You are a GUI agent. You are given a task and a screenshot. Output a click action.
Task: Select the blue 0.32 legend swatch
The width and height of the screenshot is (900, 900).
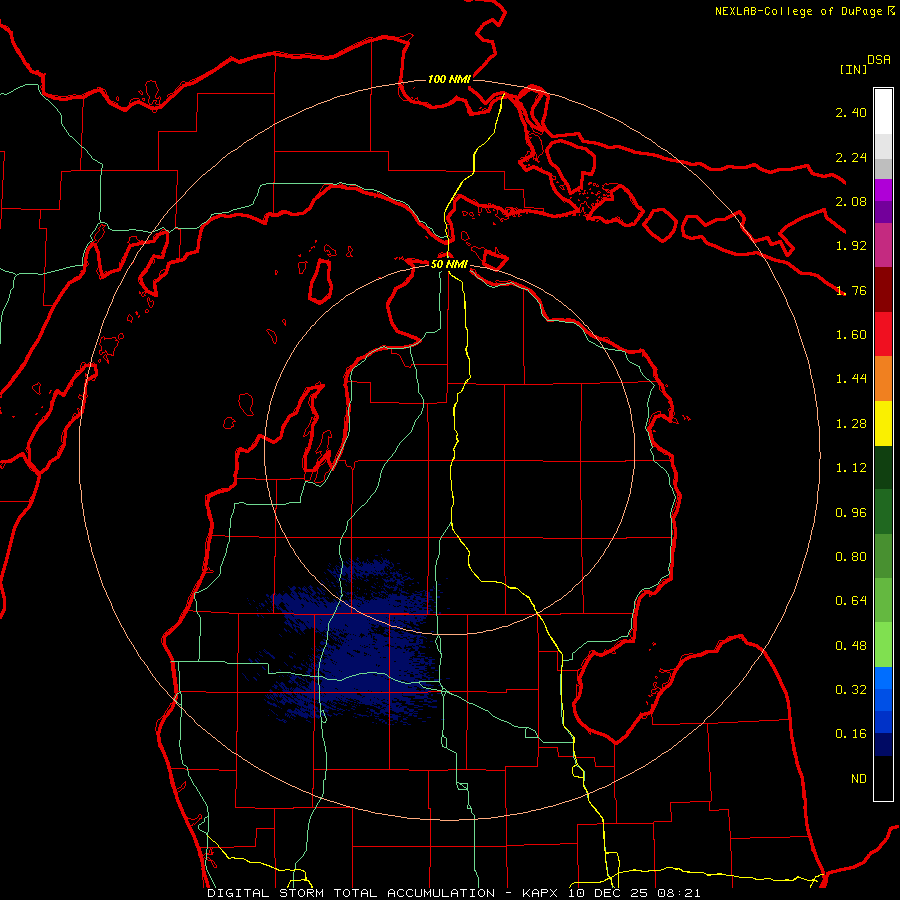pos(883,689)
